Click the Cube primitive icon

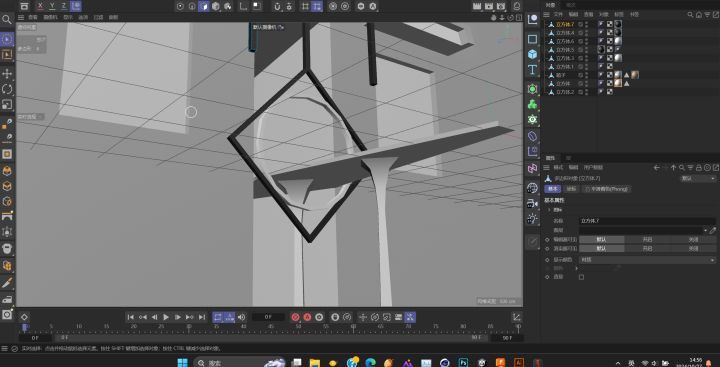532,54
